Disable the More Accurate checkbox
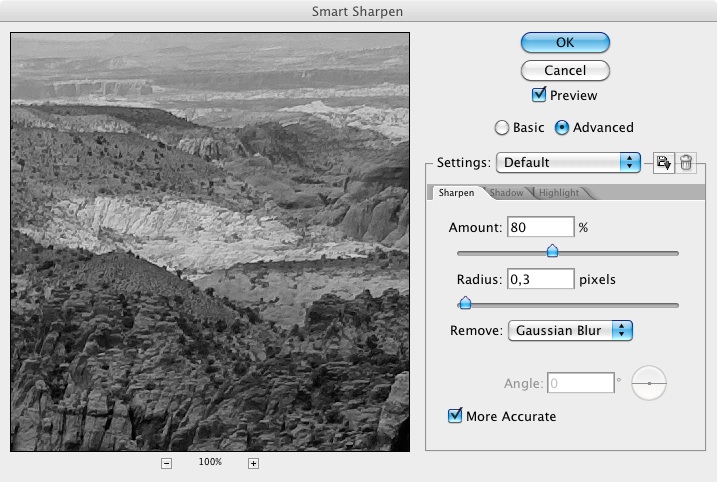Image resolution: width=717 pixels, height=482 pixels. [x=456, y=416]
